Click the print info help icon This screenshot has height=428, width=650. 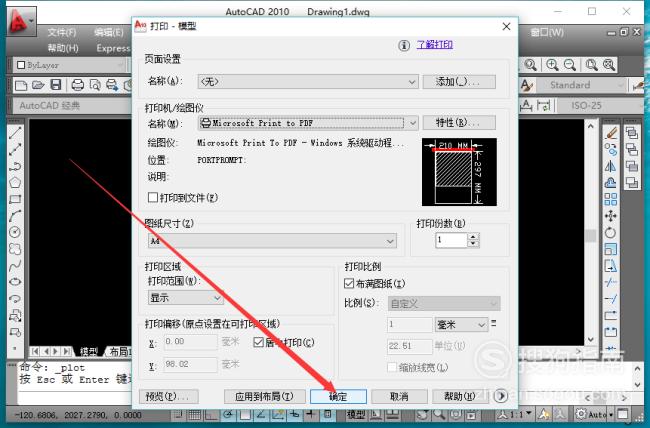click(404, 45)
